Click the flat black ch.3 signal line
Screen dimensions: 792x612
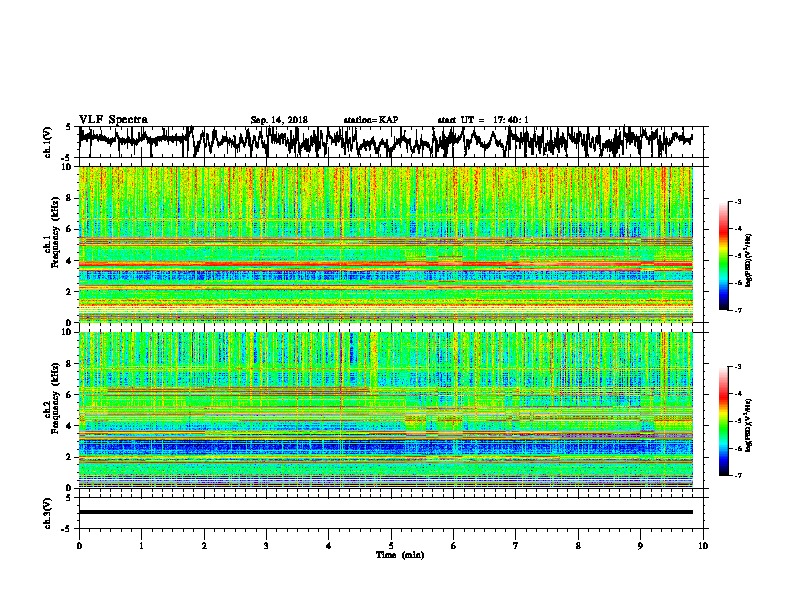pos(385,512)
